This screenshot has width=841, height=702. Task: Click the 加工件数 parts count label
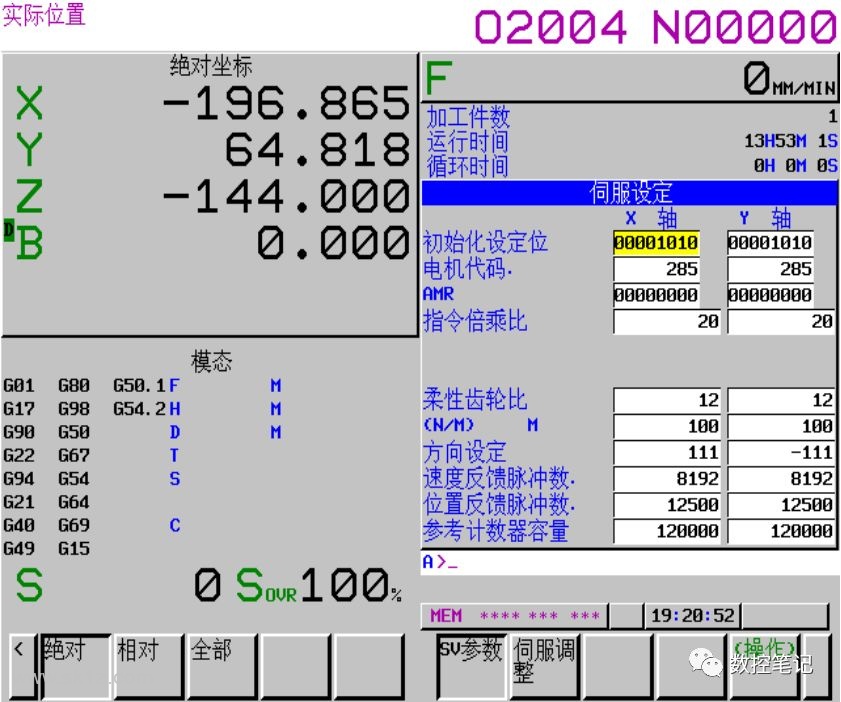(x=468, y=117)
